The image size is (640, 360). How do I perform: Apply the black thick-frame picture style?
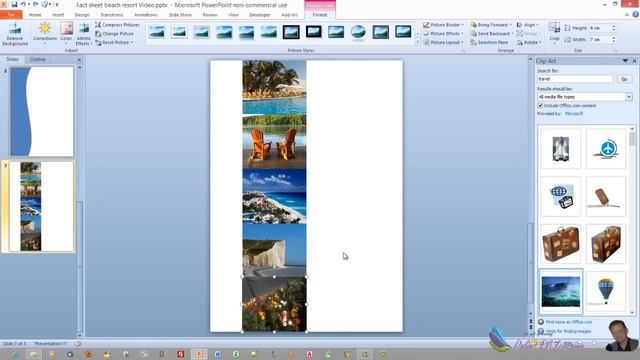pos(313,31)
